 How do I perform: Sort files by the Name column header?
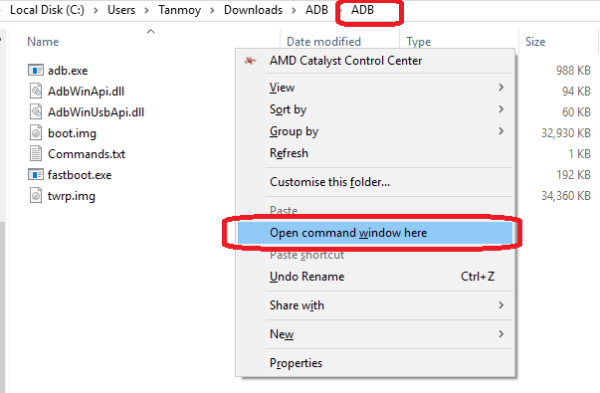(43, 41)
